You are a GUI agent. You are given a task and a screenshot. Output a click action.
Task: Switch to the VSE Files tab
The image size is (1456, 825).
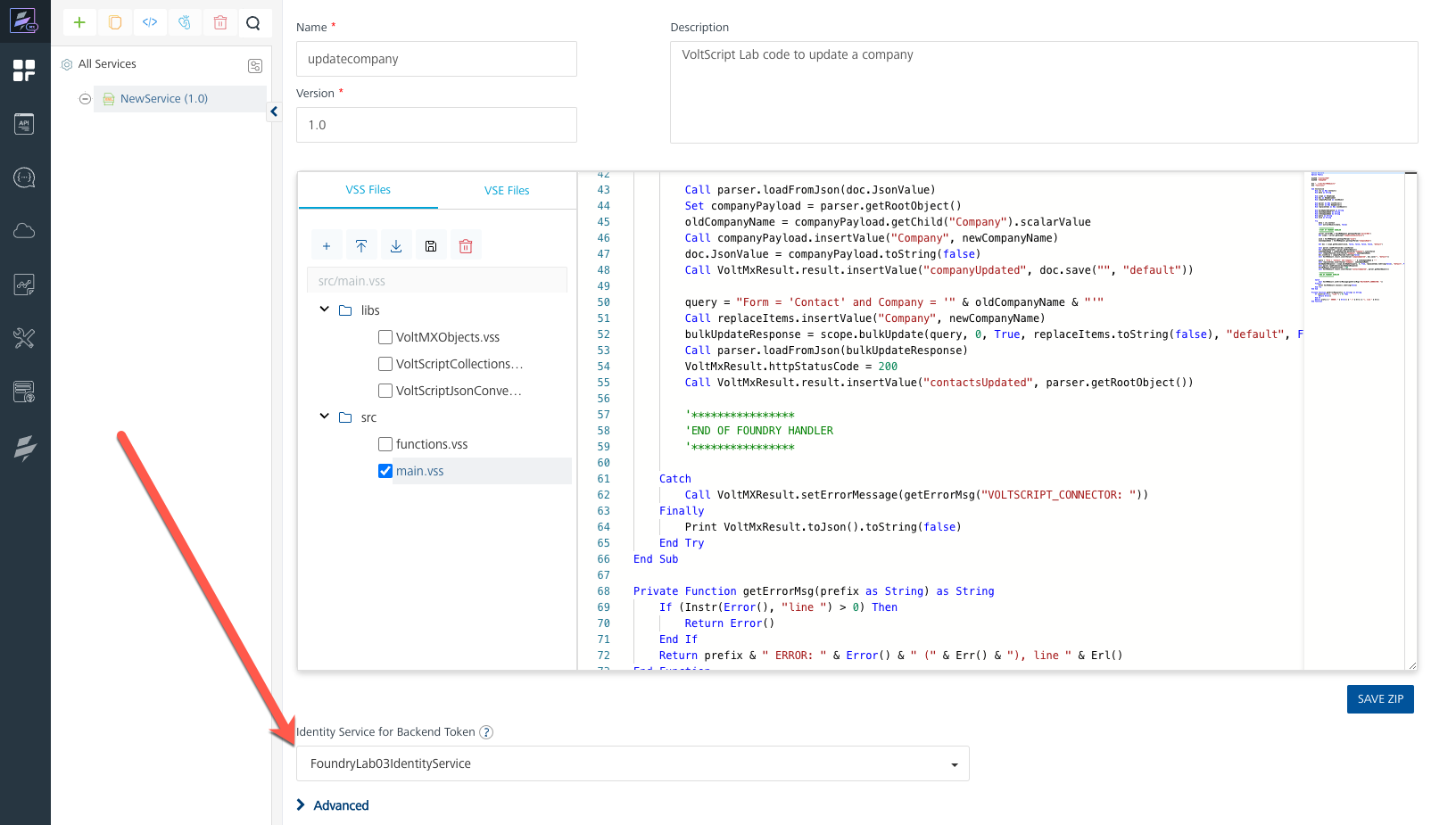pyautogui.click(x=507, y=191)
